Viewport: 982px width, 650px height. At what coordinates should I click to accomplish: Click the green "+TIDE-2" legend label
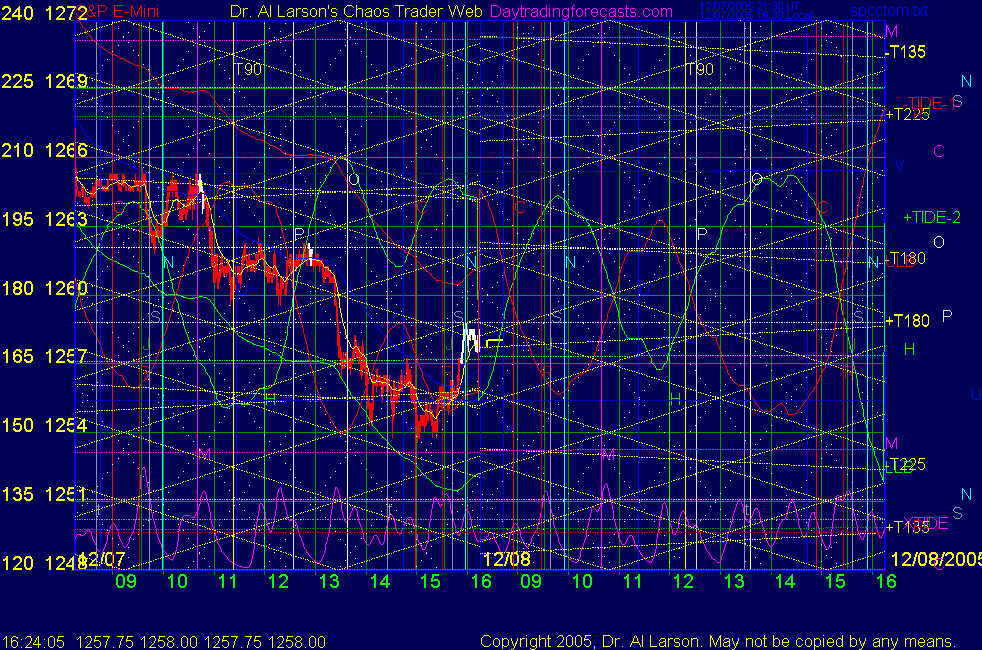pos(931,217)
